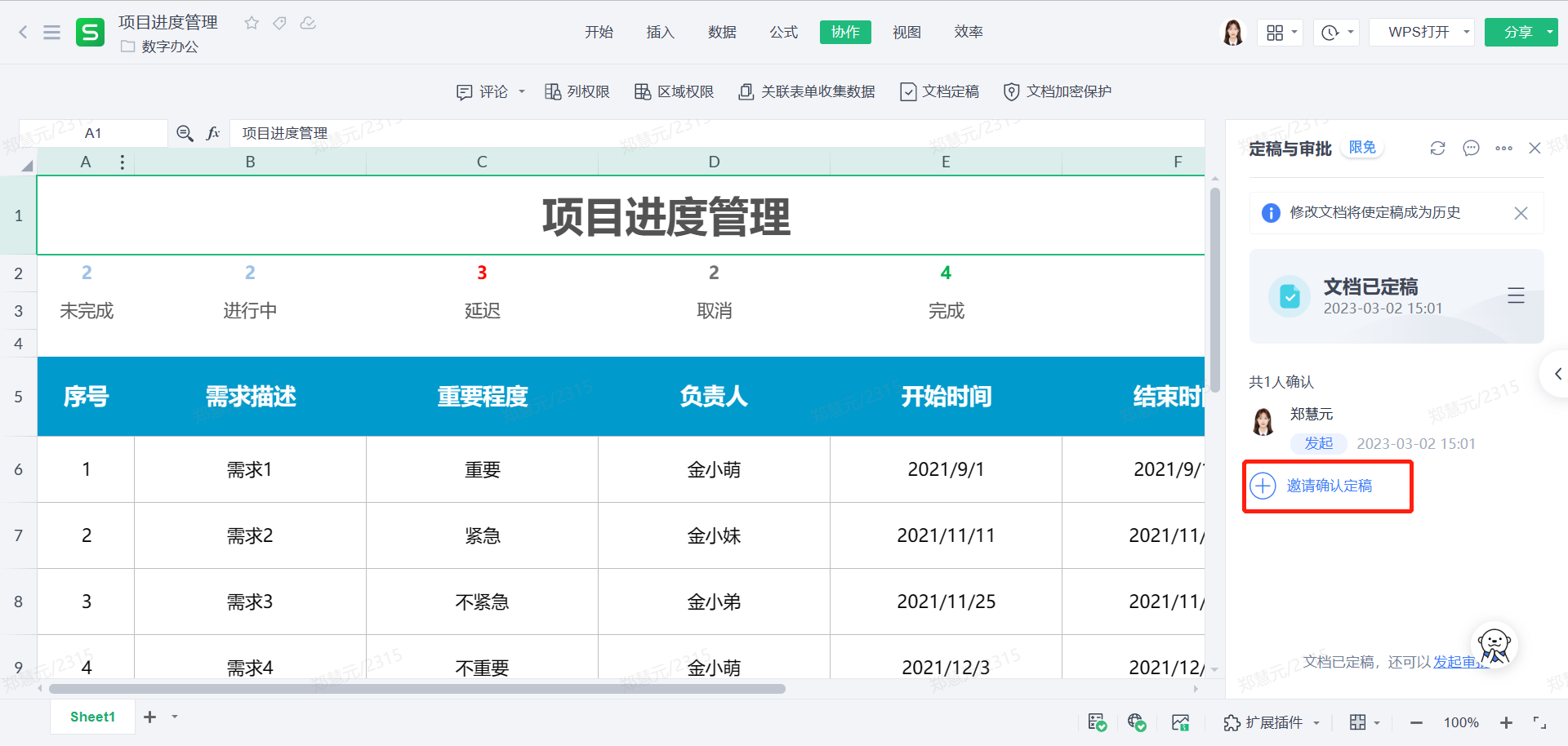Click the 100% zoom level value
This screenshot has height=746, width=1568.
point(1461,722)
